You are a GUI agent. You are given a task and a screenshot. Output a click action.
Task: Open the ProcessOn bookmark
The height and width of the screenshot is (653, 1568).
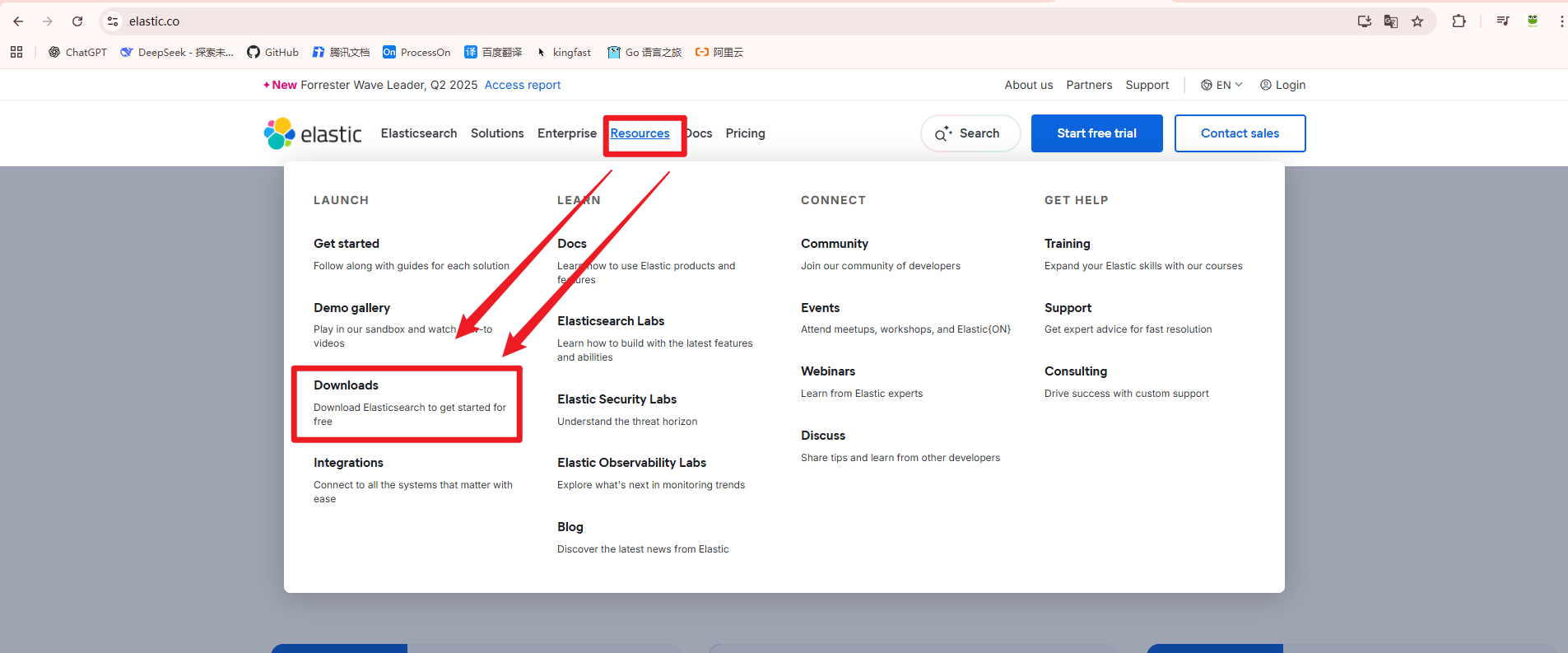[416, 52]
